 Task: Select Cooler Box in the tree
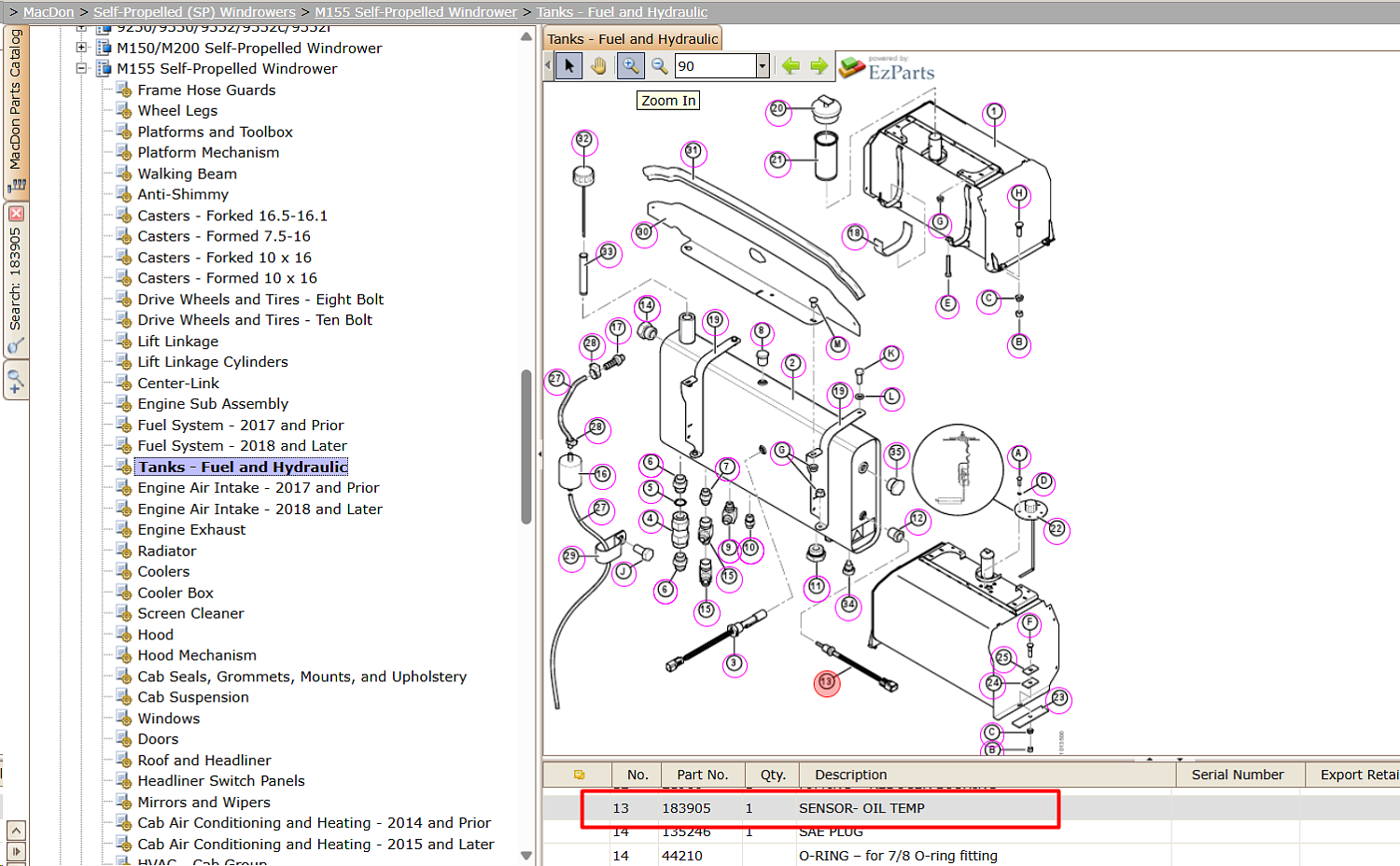[175, 593]
